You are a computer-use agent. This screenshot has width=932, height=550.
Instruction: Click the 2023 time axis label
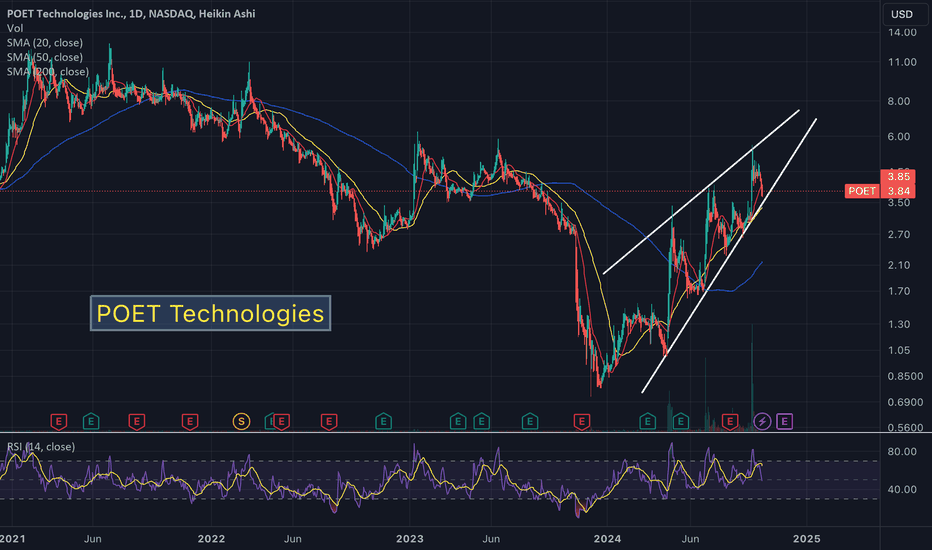410,539
